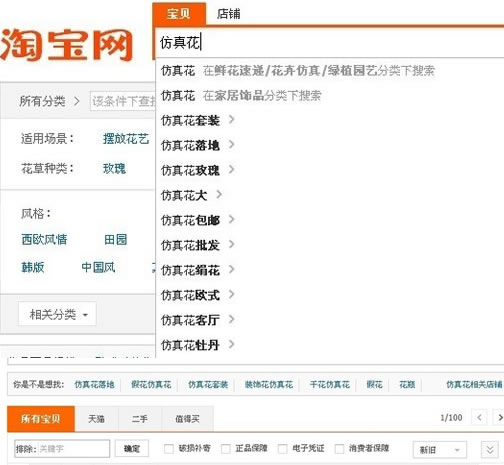Select suggestion 仿真花大
This screenshot has width=504, height=465.
[x=184, y=195]
